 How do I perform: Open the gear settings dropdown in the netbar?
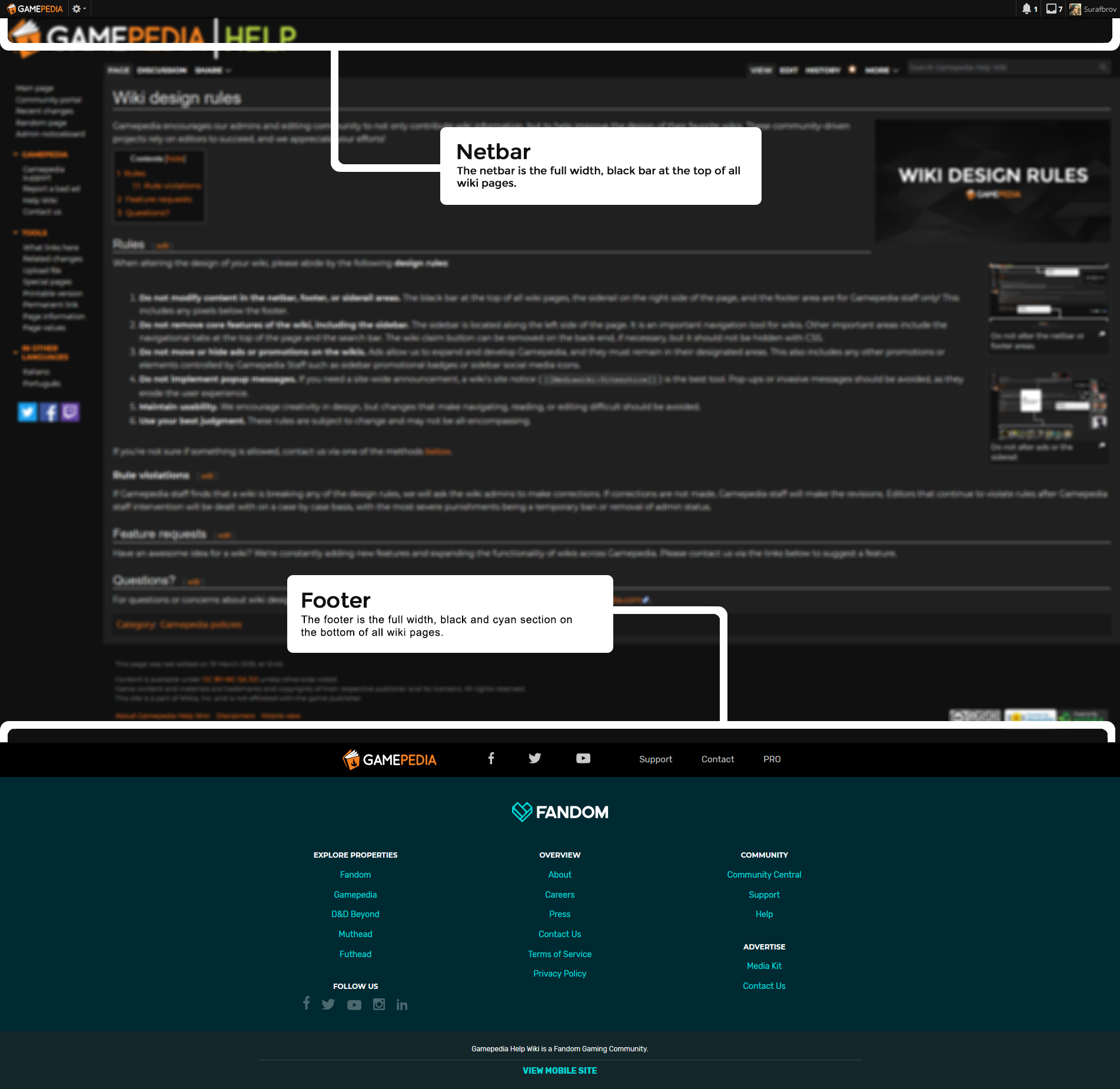[x=79, y=9]
